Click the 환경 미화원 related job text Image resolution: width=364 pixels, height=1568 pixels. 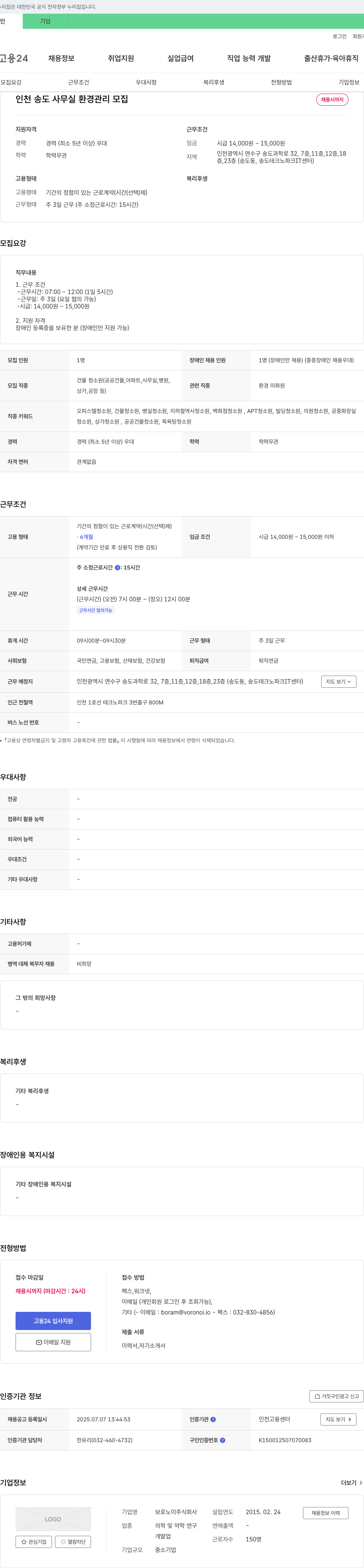pyautogui.click(x=271, y=386)
